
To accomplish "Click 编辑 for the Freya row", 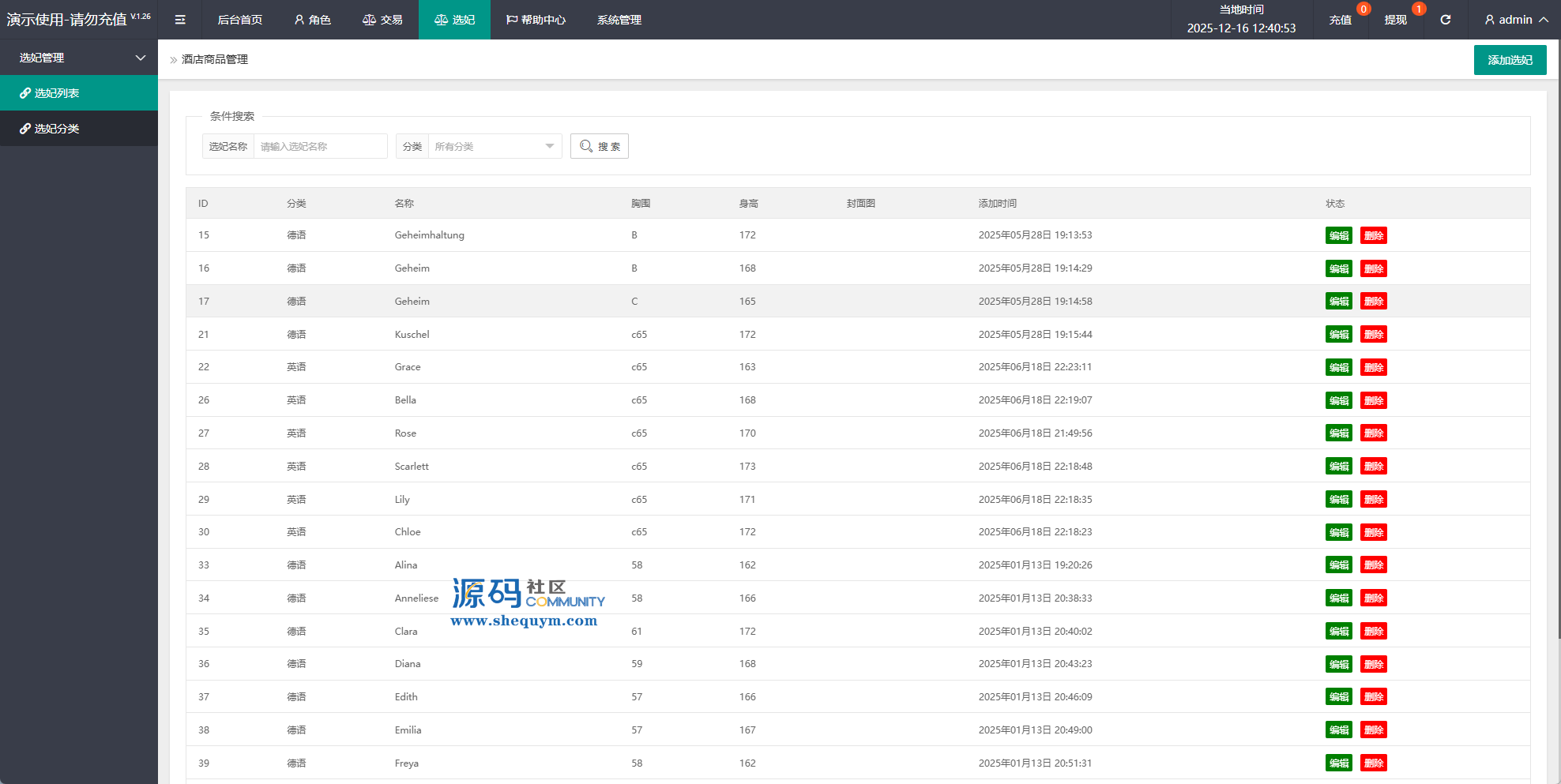I will (x=1338, y=763).
